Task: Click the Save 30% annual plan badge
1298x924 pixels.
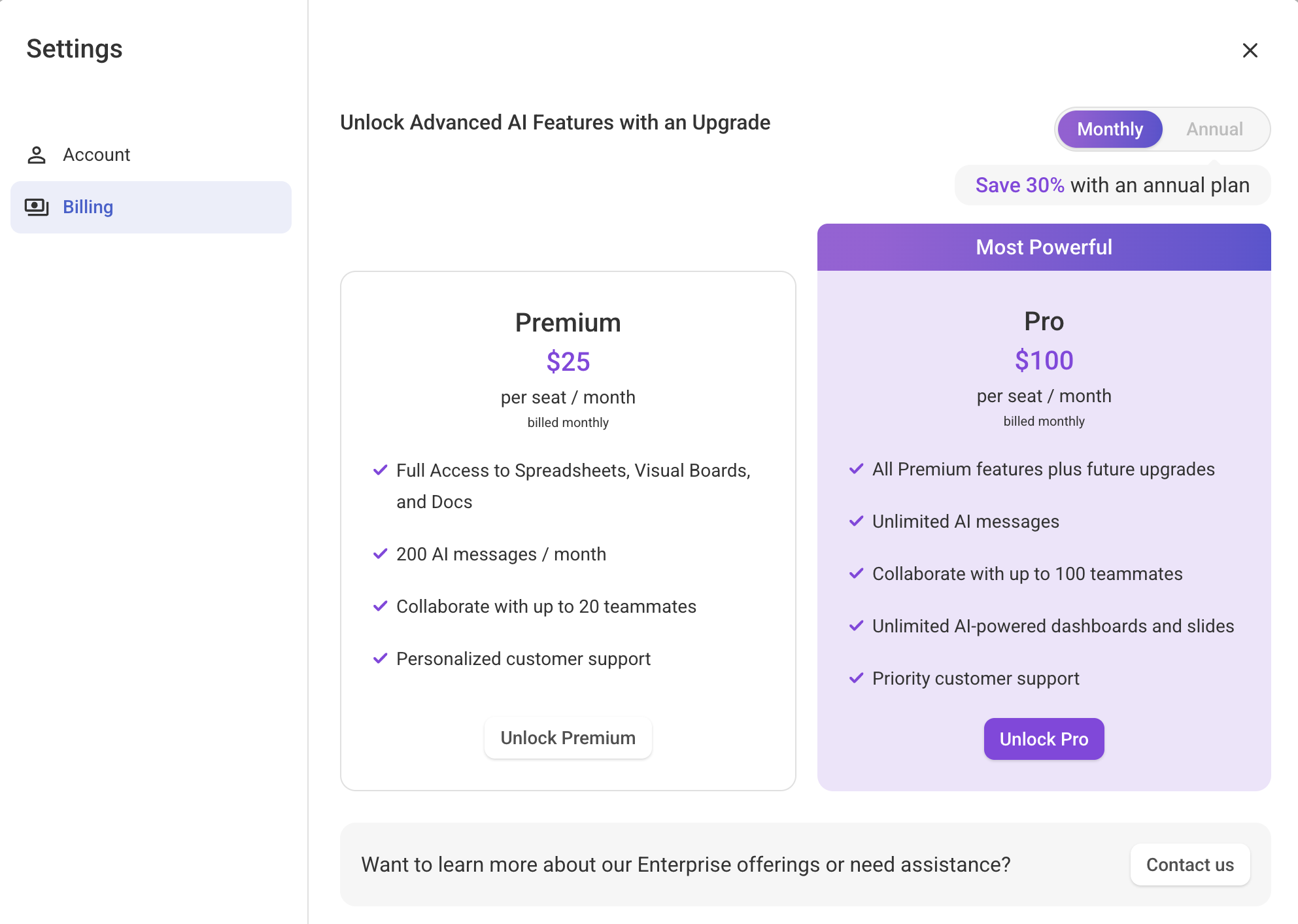Action: 1112,185
